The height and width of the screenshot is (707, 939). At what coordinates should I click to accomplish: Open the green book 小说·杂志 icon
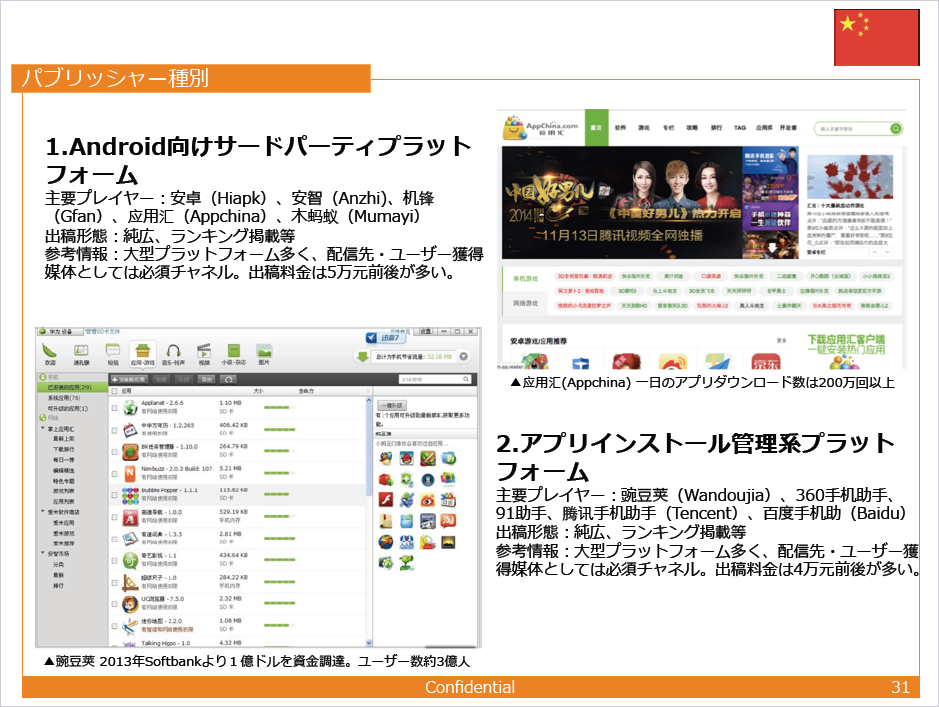point(234,351)
